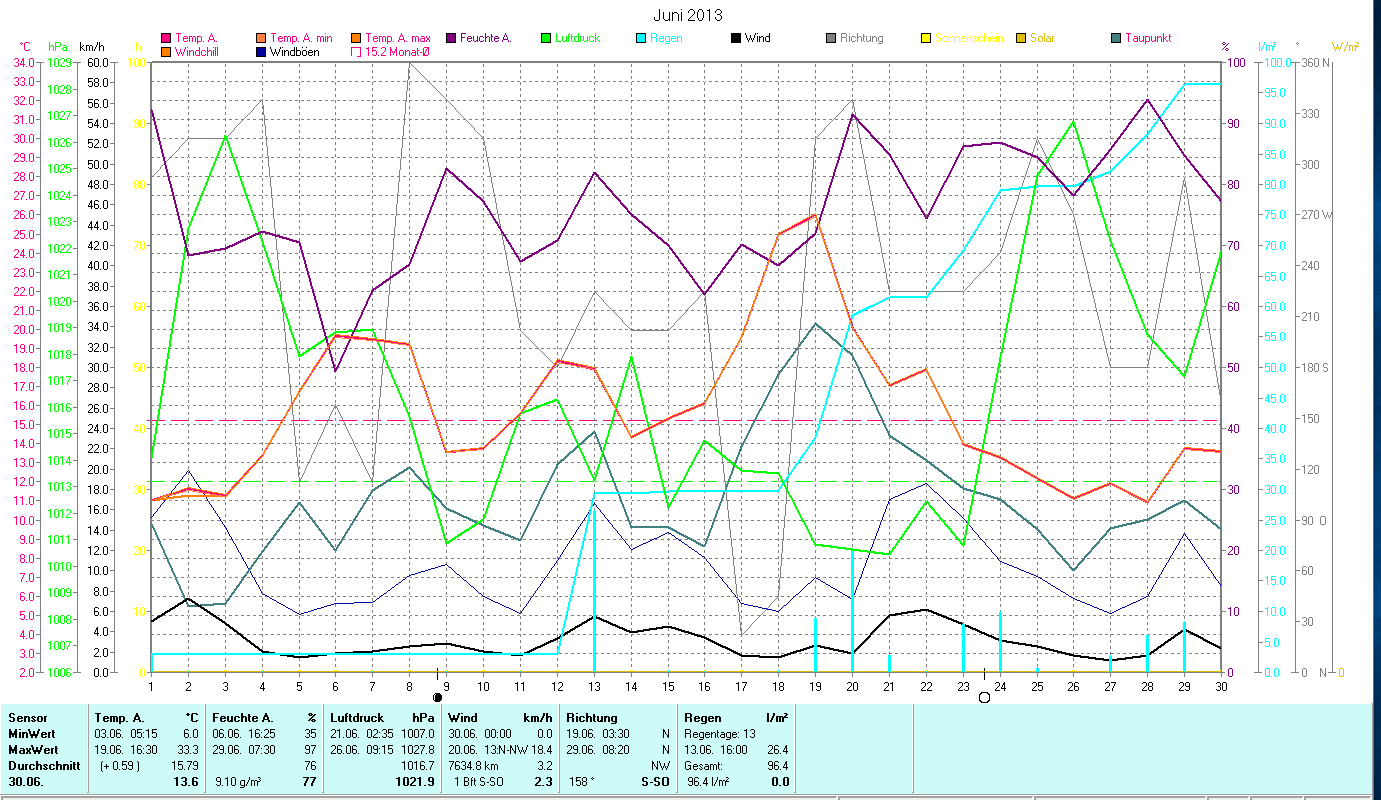The width and height of the screenshot is (1381, 800).
Task: Click the "MinWert" row label
Action: pos(30,733)
